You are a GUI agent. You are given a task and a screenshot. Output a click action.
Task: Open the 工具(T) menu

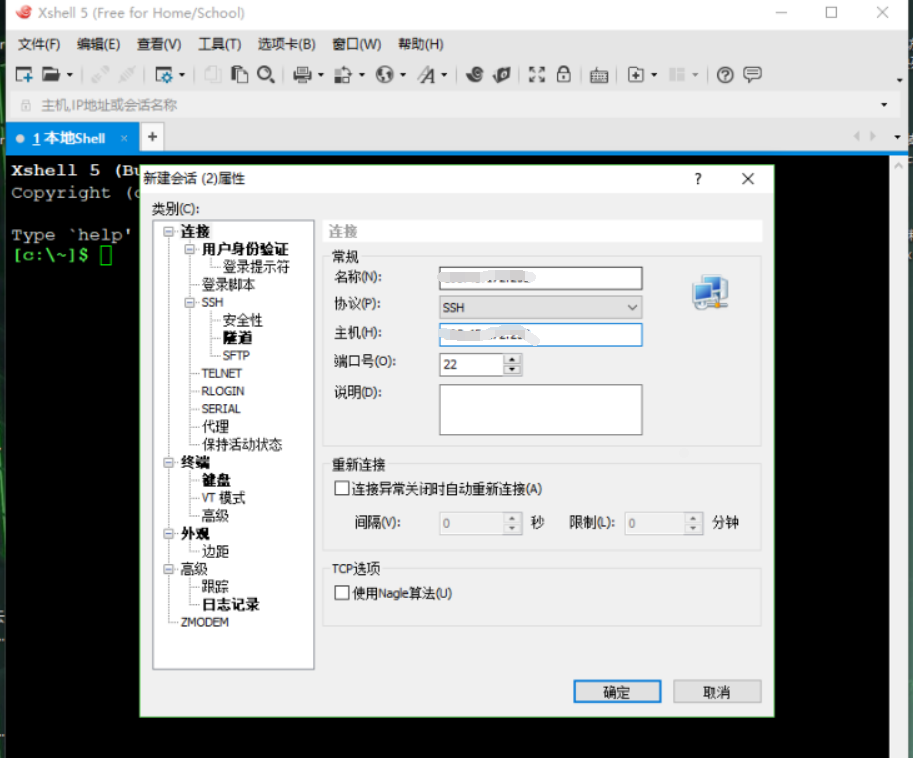click(x=220, y=44)
